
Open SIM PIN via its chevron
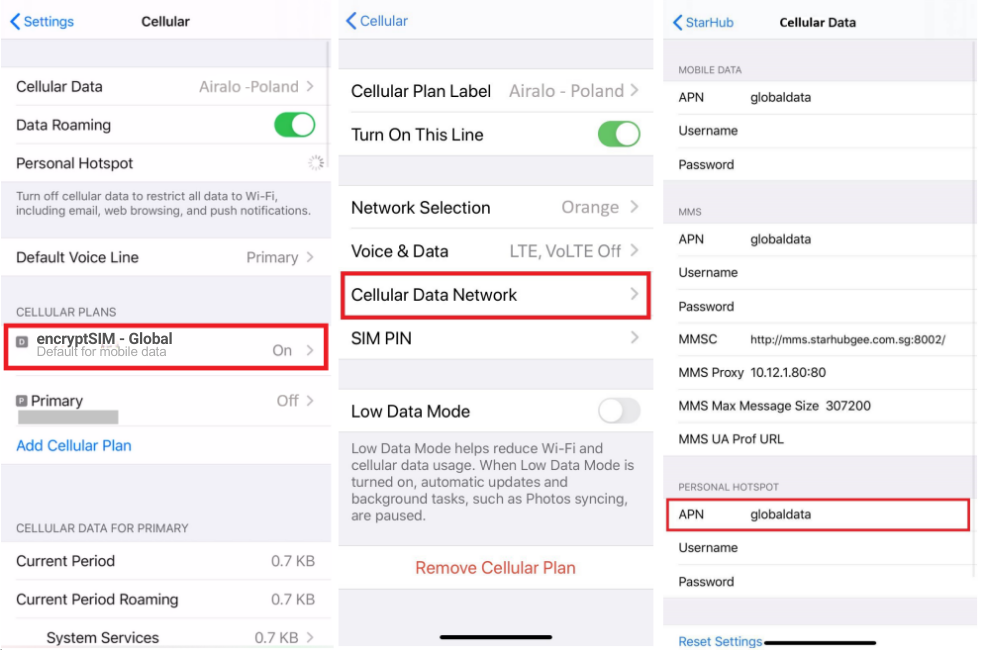click(x=634, y=338)
